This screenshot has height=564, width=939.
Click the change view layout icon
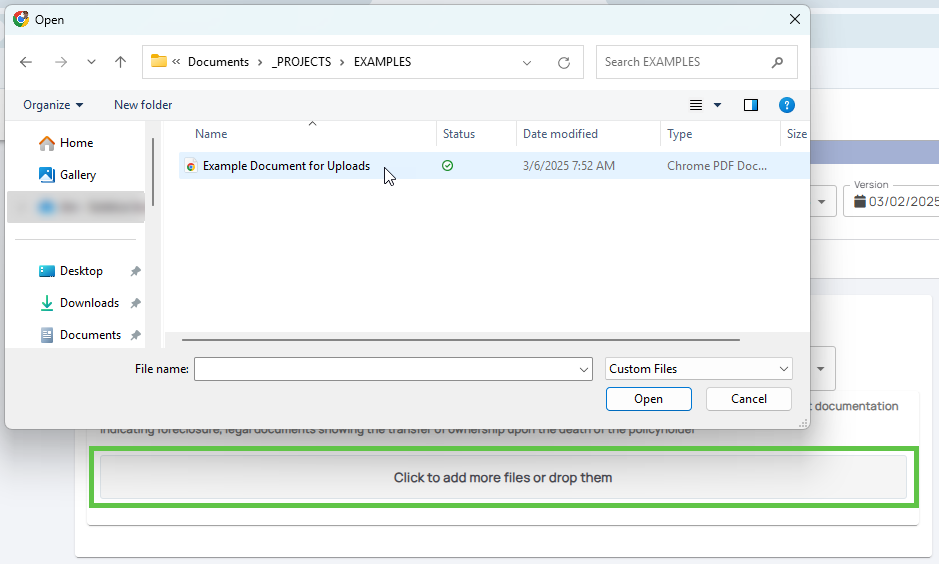[697, 105]
